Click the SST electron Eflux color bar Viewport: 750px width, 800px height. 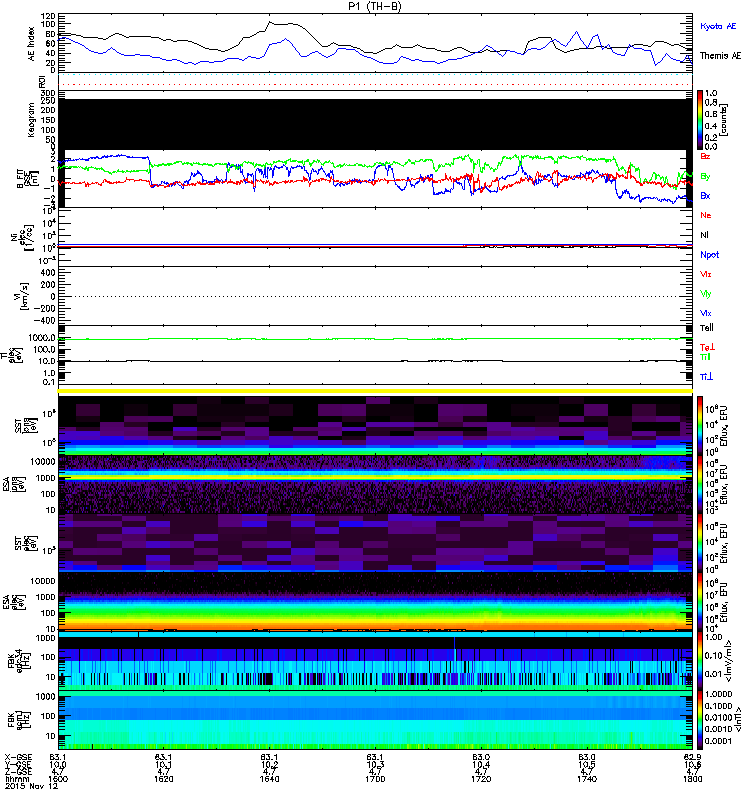point(700,543)
